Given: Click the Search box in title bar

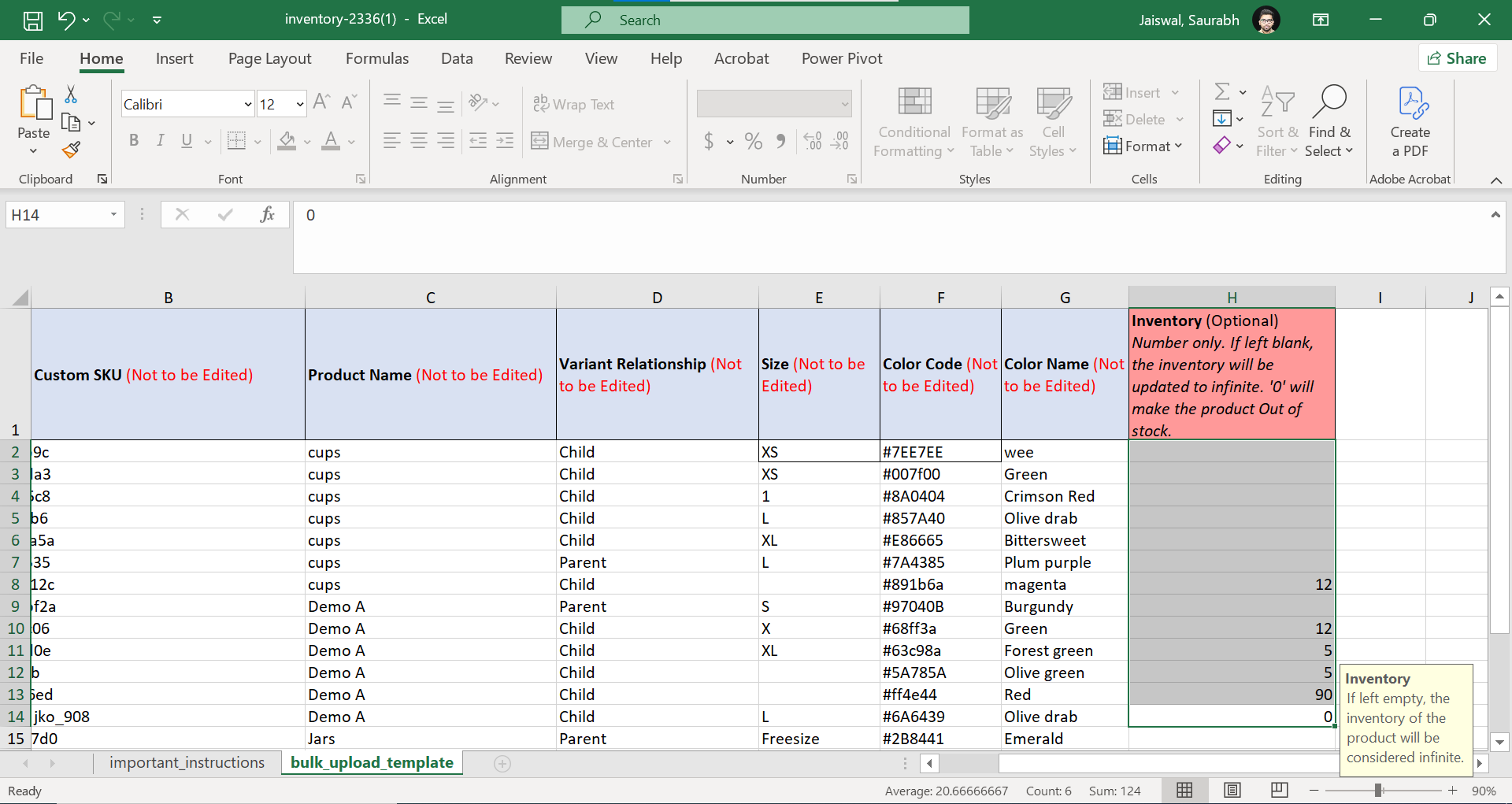Looking at the screenshot, I should tap(765, 20).
